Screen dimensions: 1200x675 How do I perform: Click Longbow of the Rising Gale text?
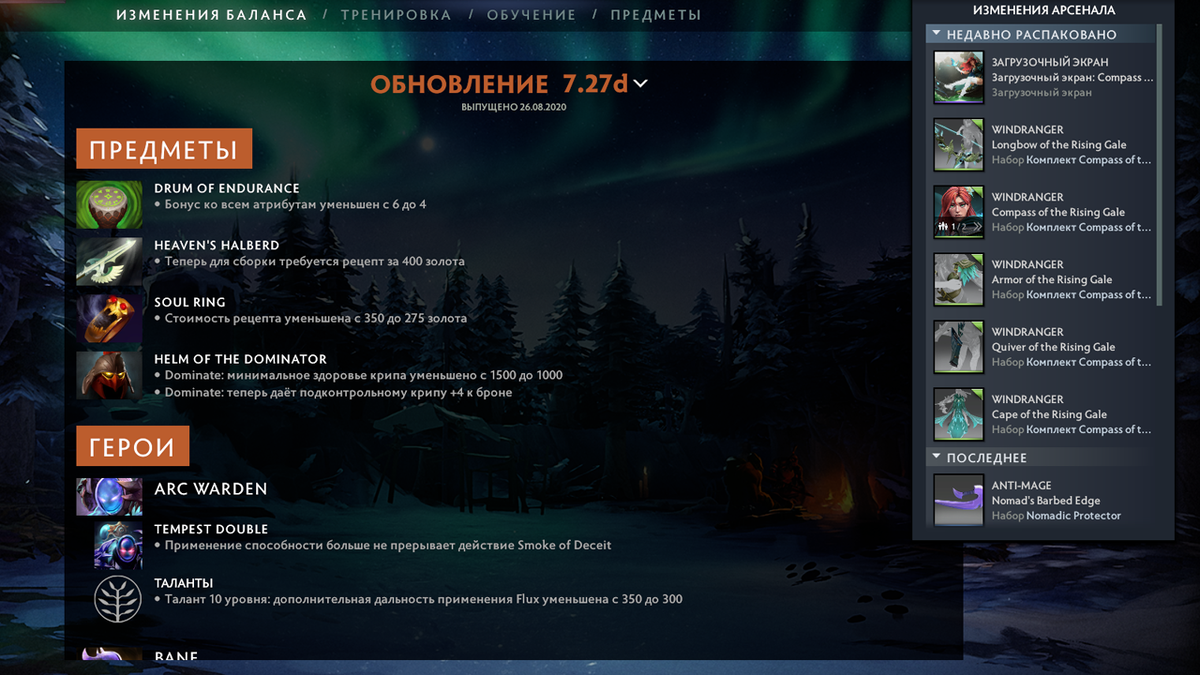point(1059,145)
